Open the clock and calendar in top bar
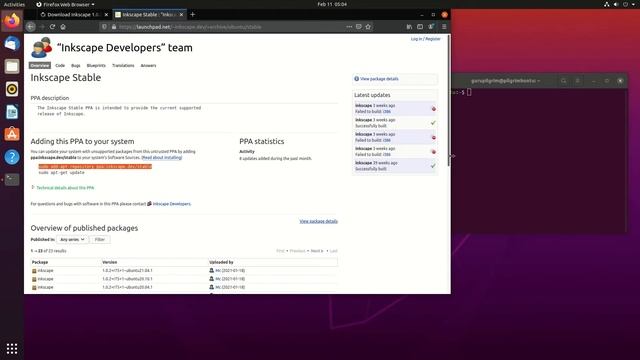 coord(332,4)
